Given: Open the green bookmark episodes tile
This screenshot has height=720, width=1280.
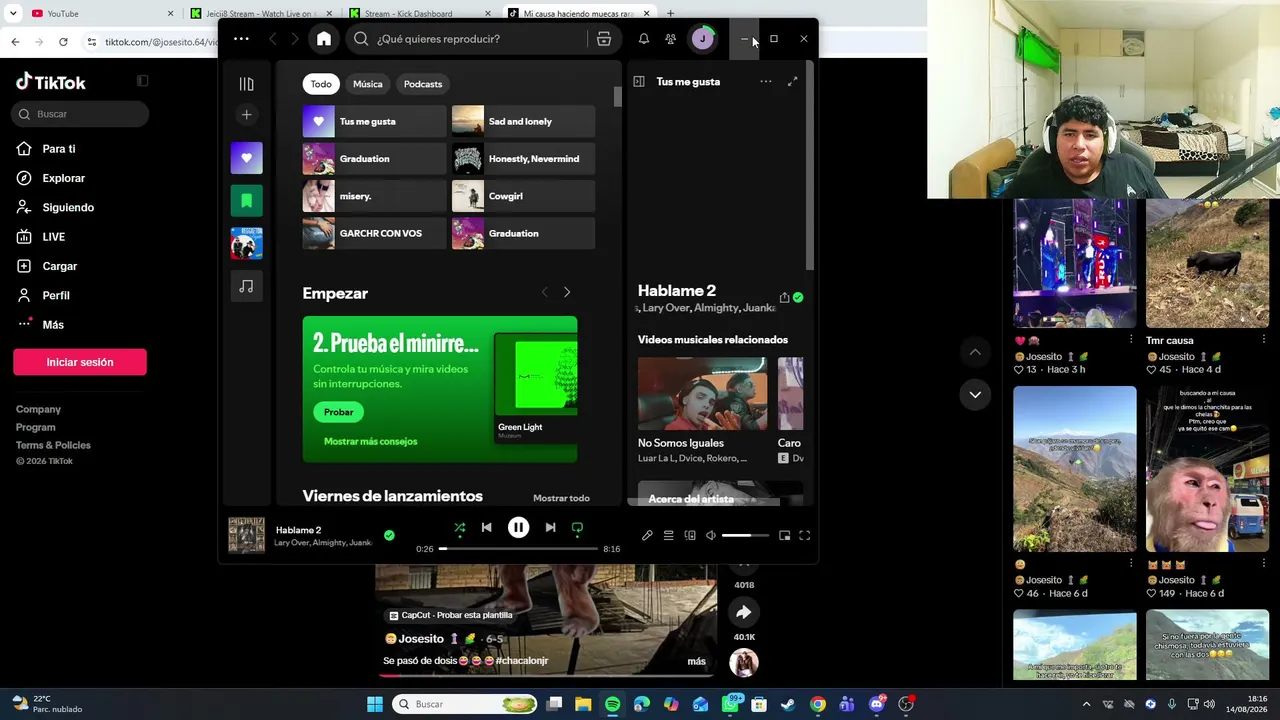Looking at the screenshot, I should tap(246, 201).
